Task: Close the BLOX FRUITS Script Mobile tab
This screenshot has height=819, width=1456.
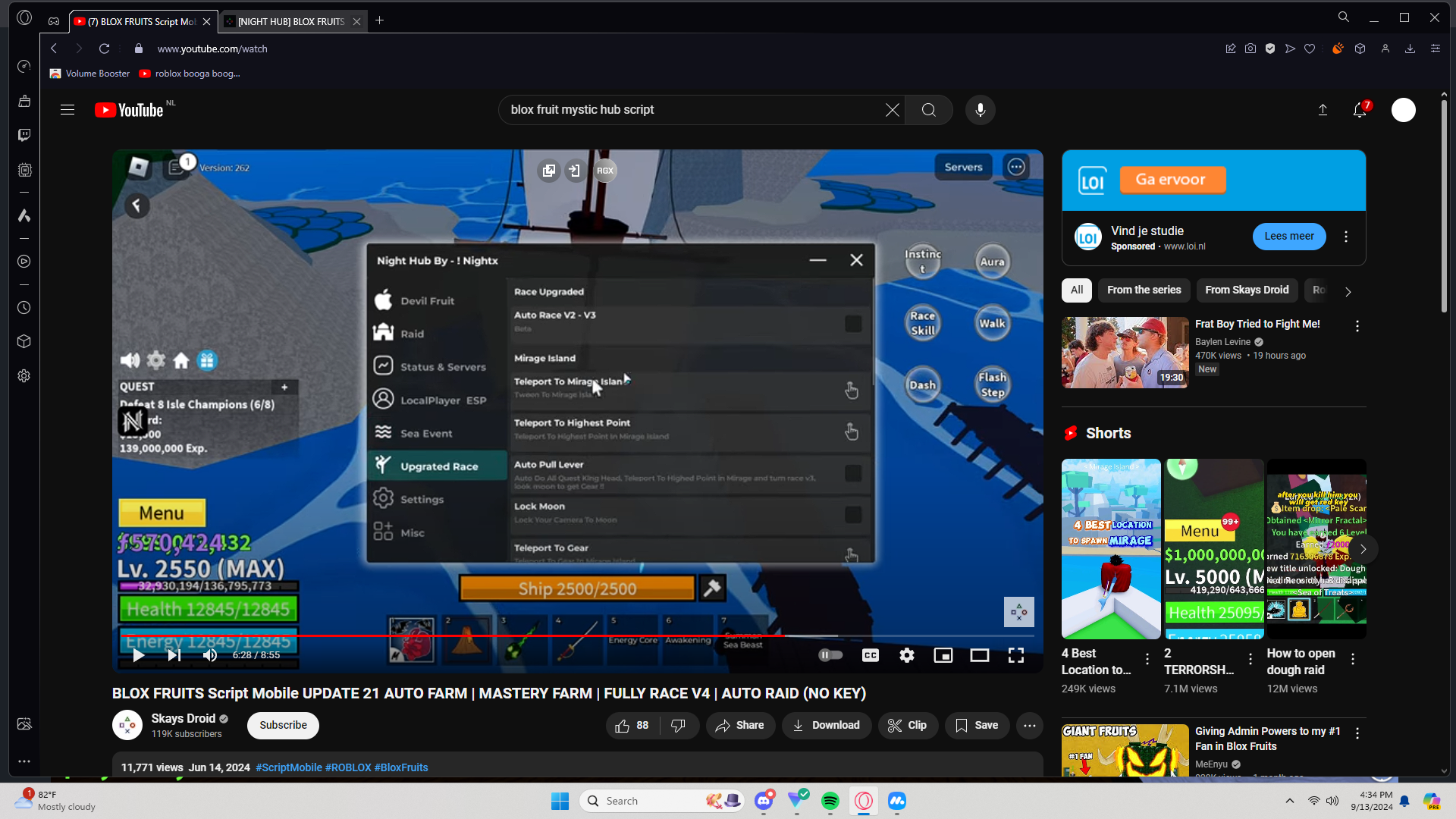Action: (206, 21)
